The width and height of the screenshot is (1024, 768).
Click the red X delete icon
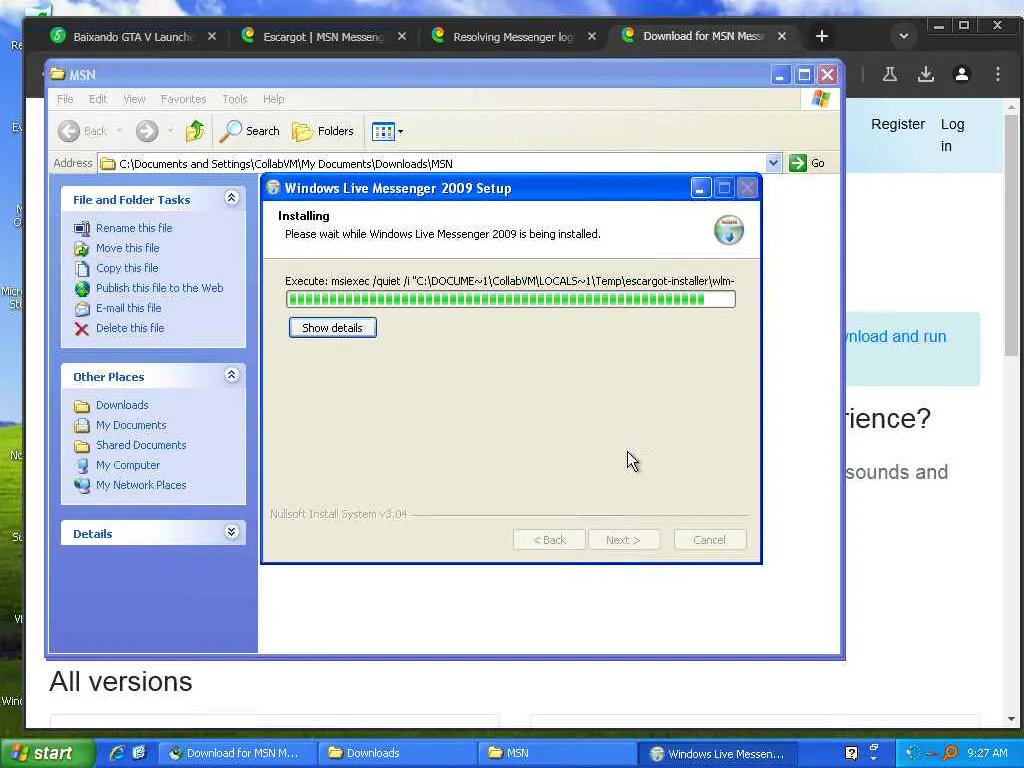tap(82, 328)
